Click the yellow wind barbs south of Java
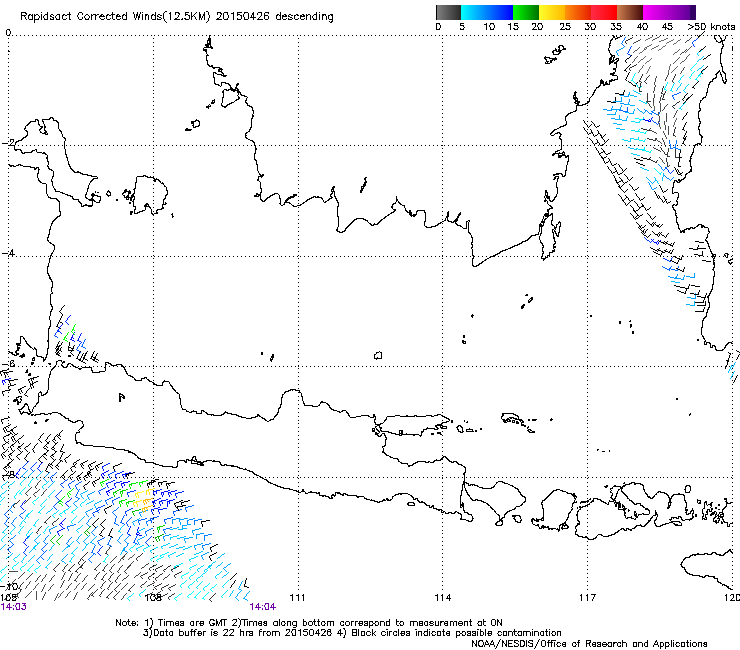740x650 pixels. click(x=143, y=500)
